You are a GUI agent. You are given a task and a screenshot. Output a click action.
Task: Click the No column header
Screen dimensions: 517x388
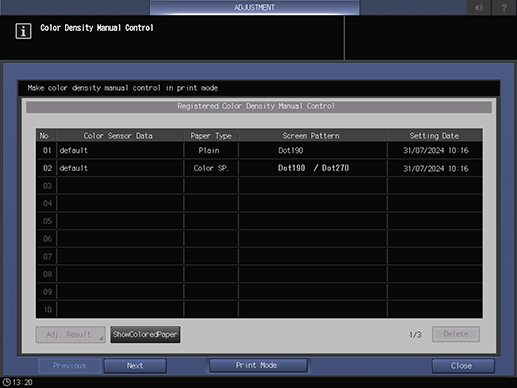tap(46, 136)
